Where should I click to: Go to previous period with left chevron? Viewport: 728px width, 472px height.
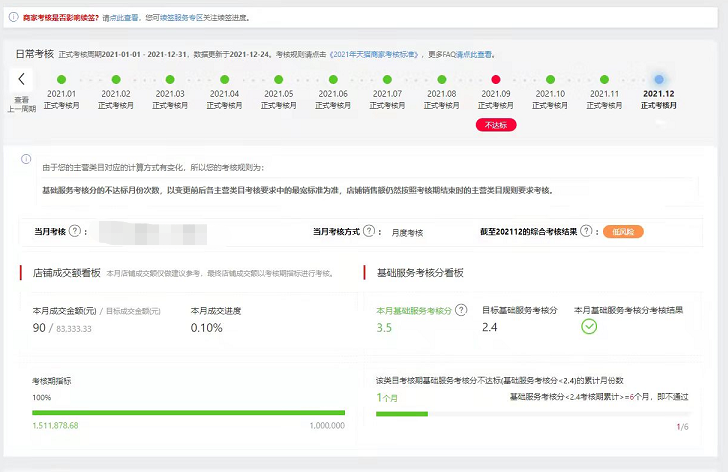[22, 79]
